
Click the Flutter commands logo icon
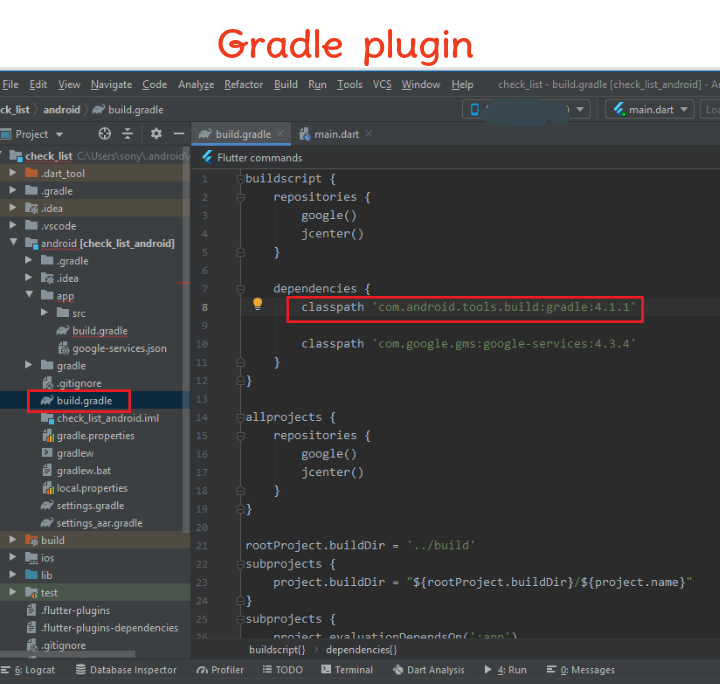pos(208,157)
